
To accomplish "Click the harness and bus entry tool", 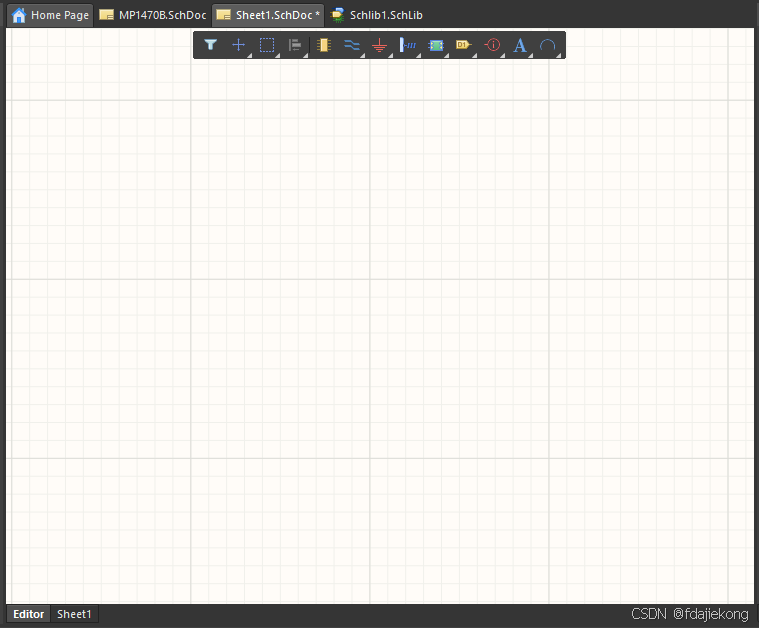I will point(408,45).
